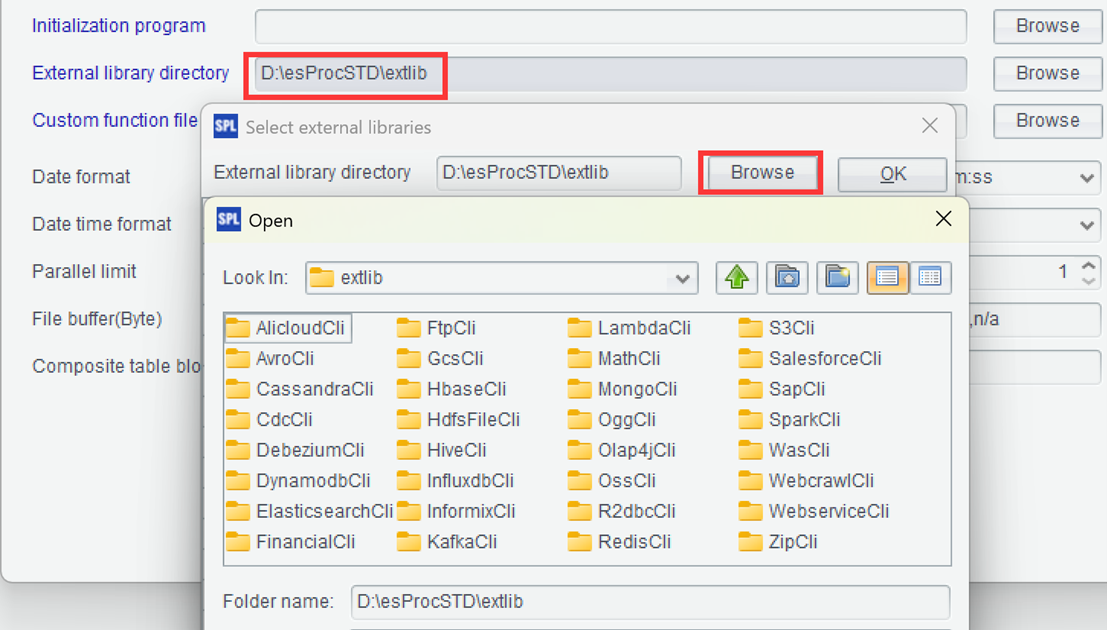Switch file chooser to List view
Screen dimensions: 1107x630
point(887,278)
